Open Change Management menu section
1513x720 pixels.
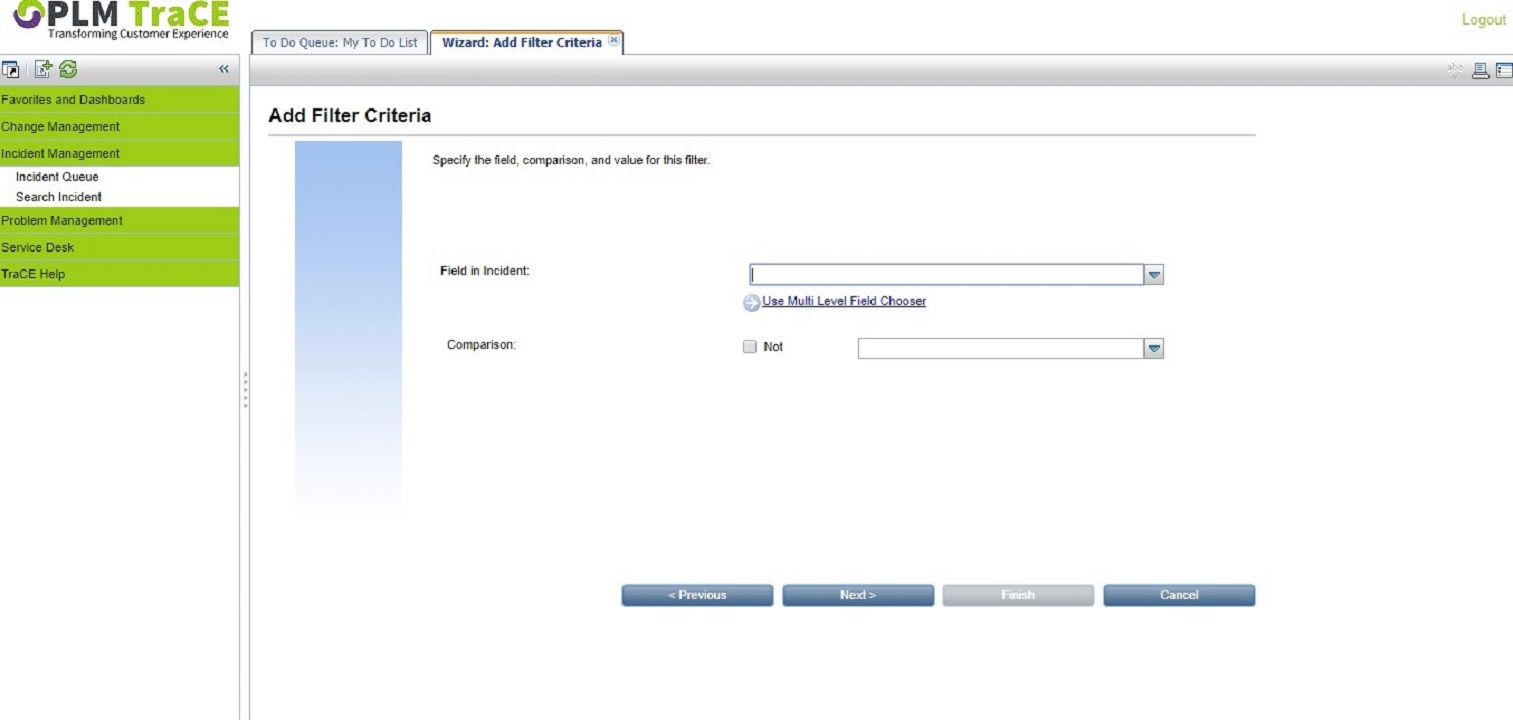pyautogui.click(x=120, y=127)
